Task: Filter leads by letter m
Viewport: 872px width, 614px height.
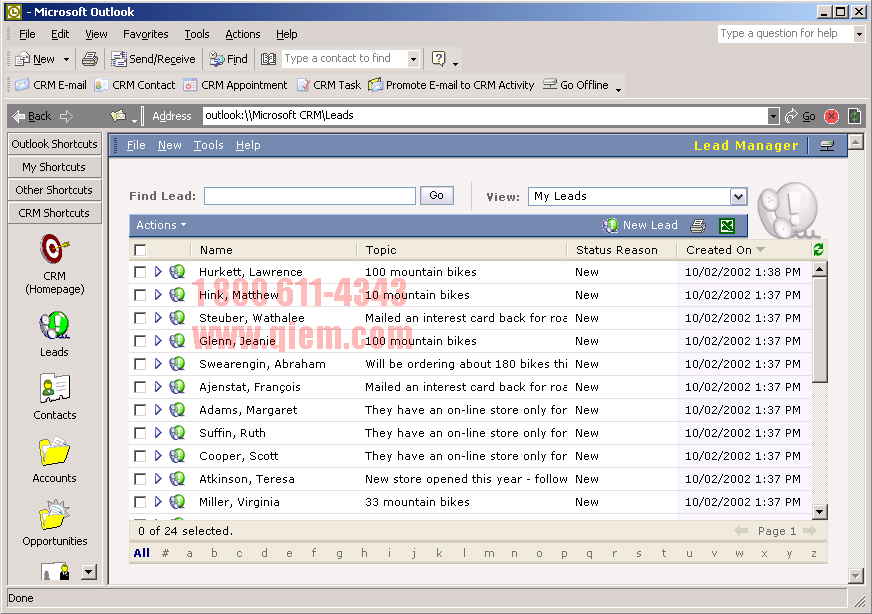Action: click(489, 553)
